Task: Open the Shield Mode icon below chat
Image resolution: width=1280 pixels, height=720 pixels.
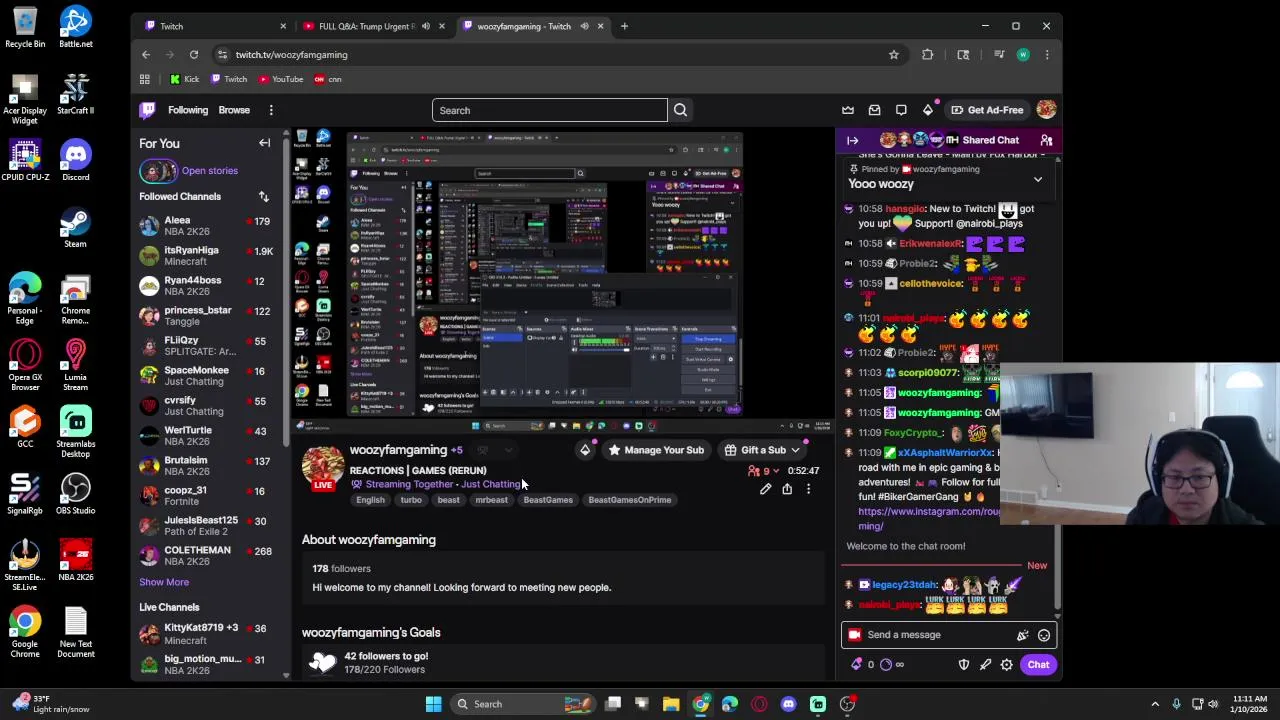Action: (x=964, y=665)
